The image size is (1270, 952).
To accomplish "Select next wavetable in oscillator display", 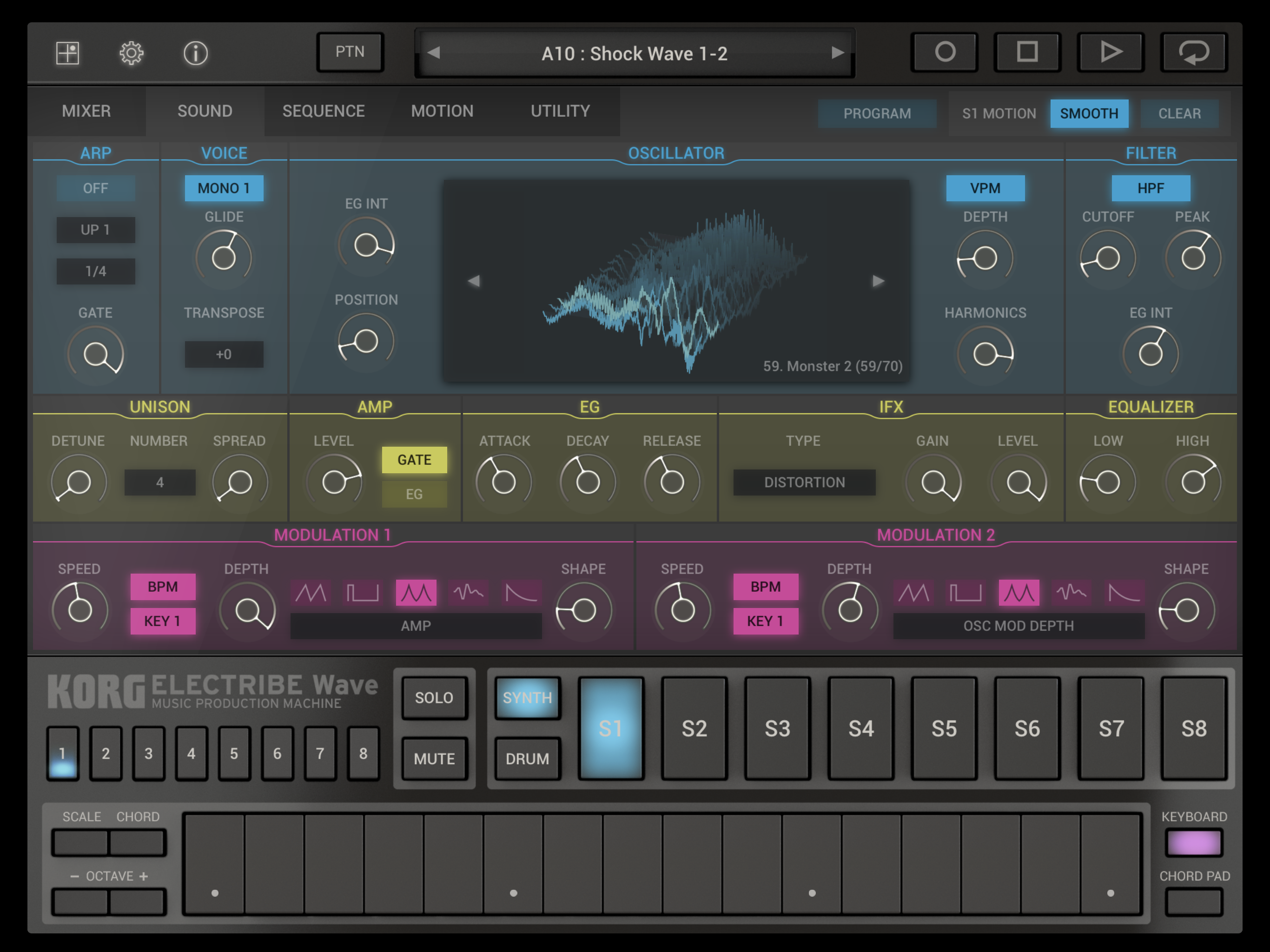I will click(879, 281).
